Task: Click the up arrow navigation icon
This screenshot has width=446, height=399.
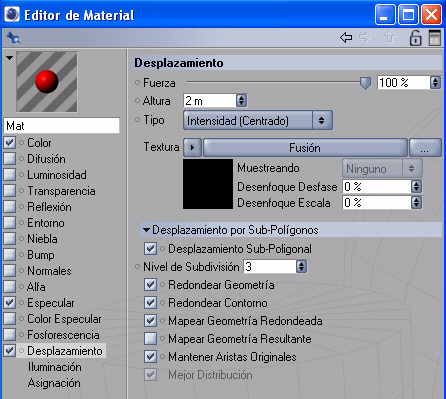Action: pos(390,37)
